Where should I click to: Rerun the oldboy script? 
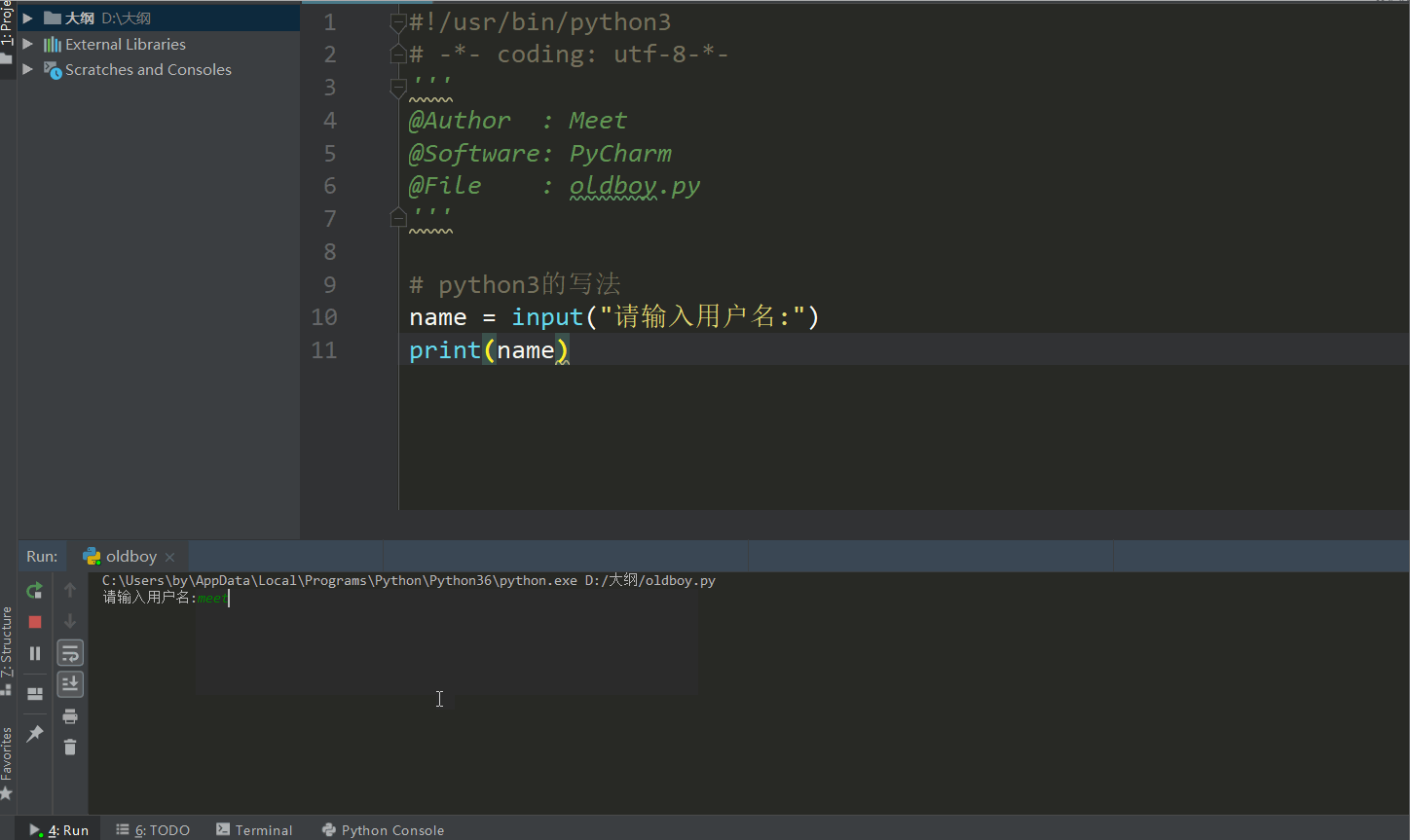[x=34, y=590]
